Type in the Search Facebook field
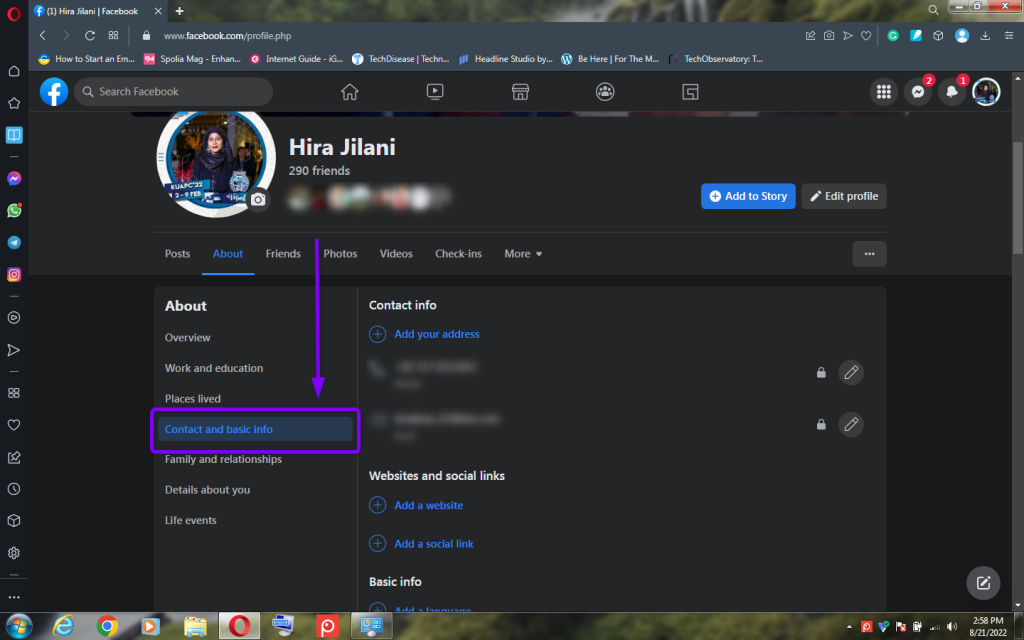The image size is (1024, 640). pyautogui.click(x=180, y=92)
